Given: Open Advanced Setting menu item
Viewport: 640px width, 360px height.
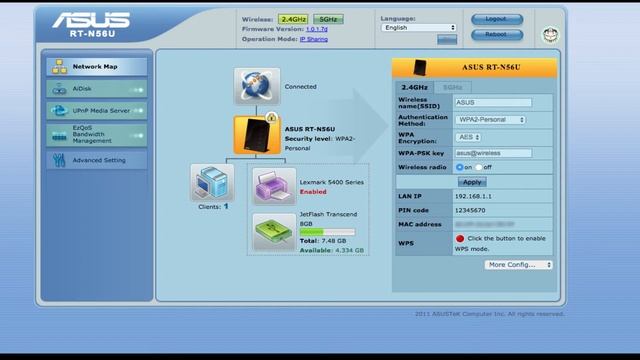Looking at the screenshot, I should tap(97, 160).
